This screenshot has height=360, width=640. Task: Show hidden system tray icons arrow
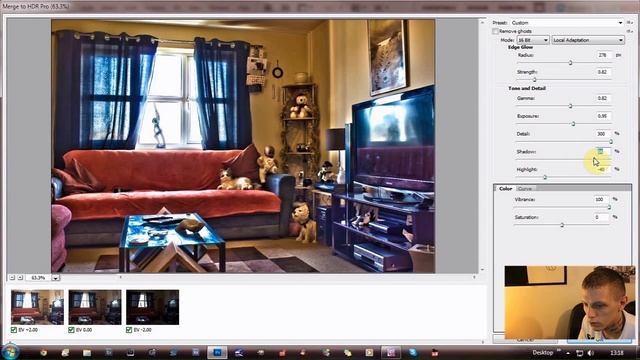tap(568, 353)
